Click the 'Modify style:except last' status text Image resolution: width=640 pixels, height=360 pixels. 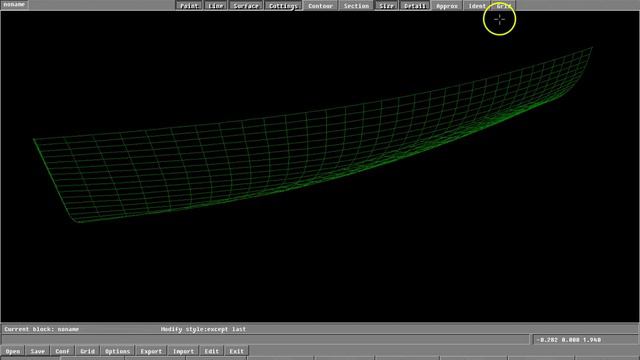pos(203,329)
